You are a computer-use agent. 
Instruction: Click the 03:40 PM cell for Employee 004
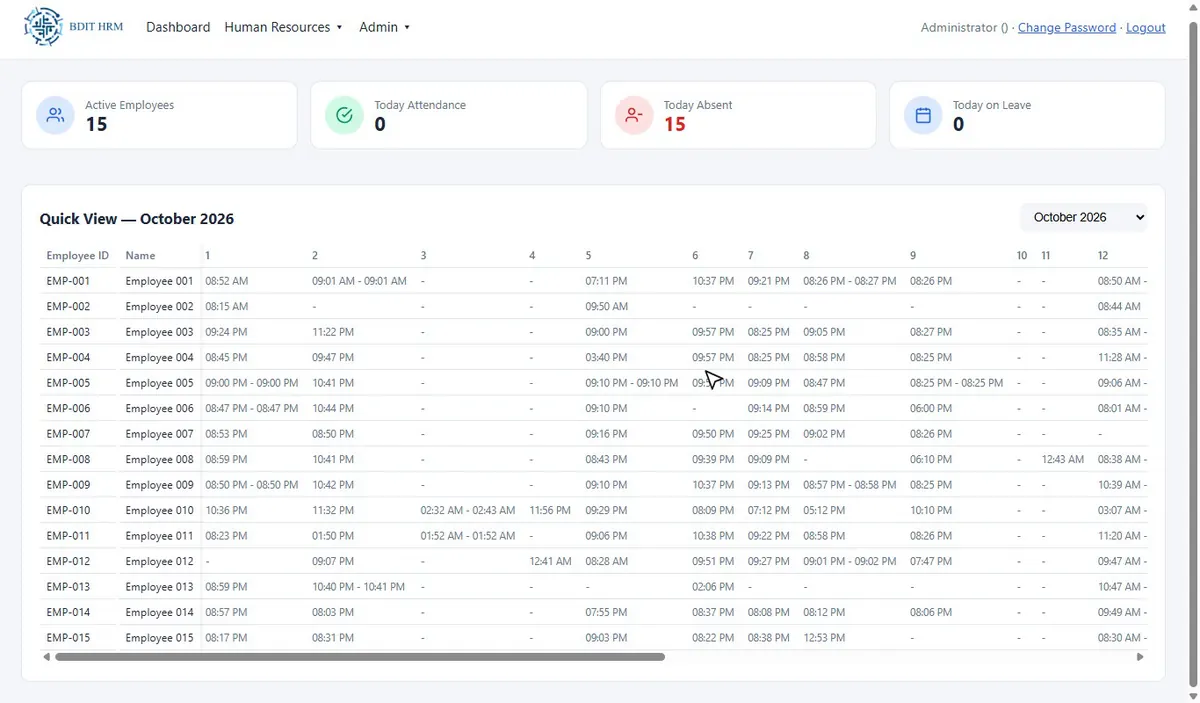click(x=607, y=358)
